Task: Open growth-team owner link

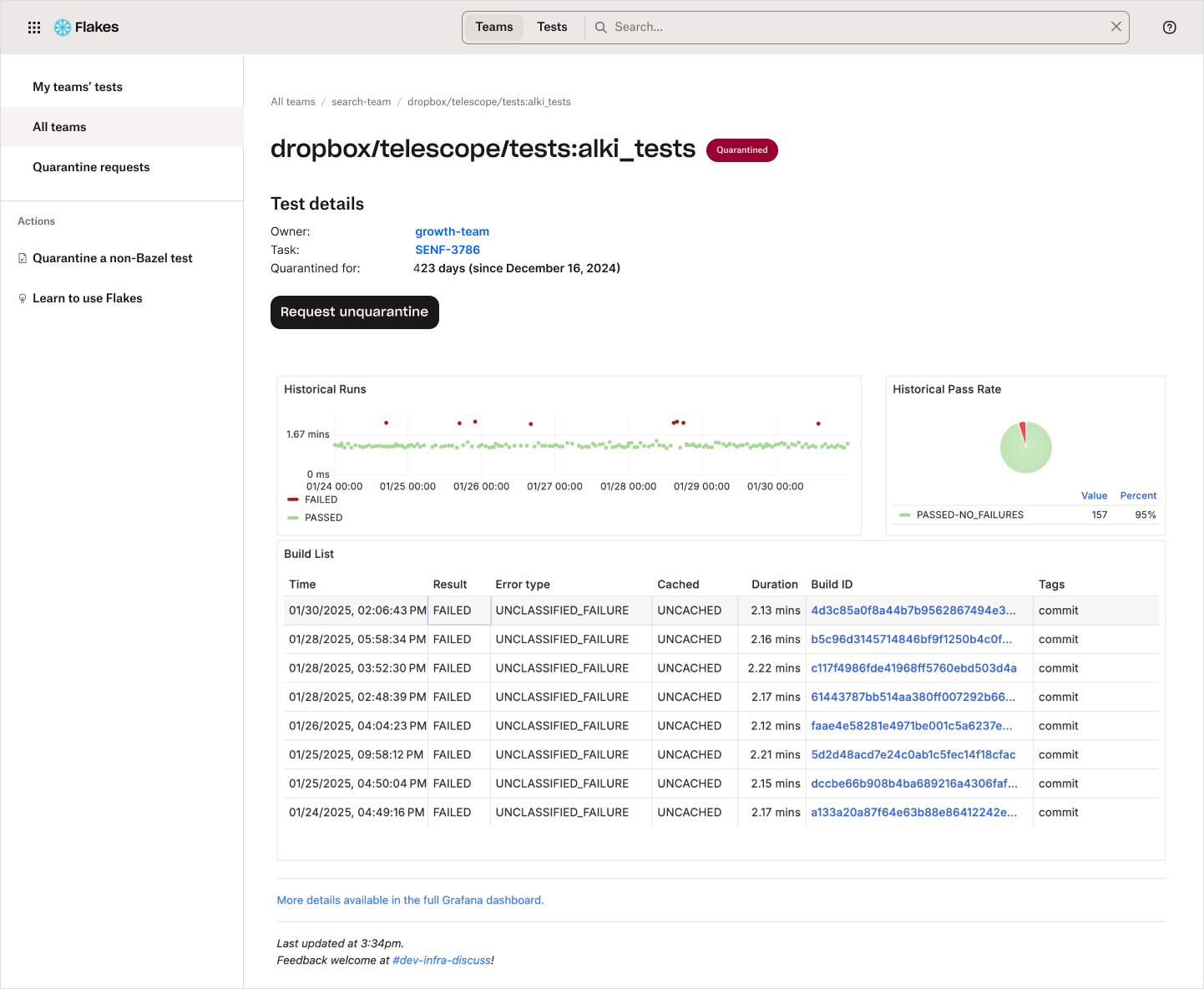Action: [452, 231]
